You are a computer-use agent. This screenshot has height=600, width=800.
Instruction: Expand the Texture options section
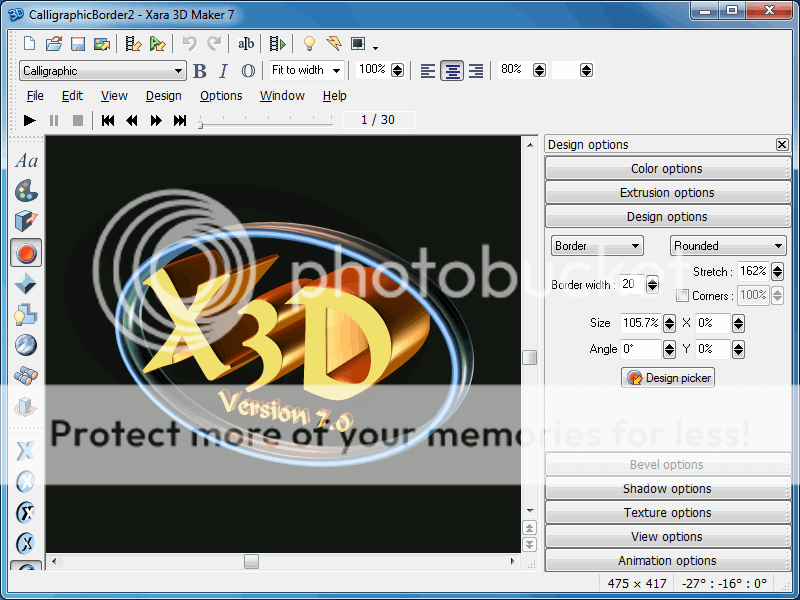pyautogui.click(x=667, y=513)
